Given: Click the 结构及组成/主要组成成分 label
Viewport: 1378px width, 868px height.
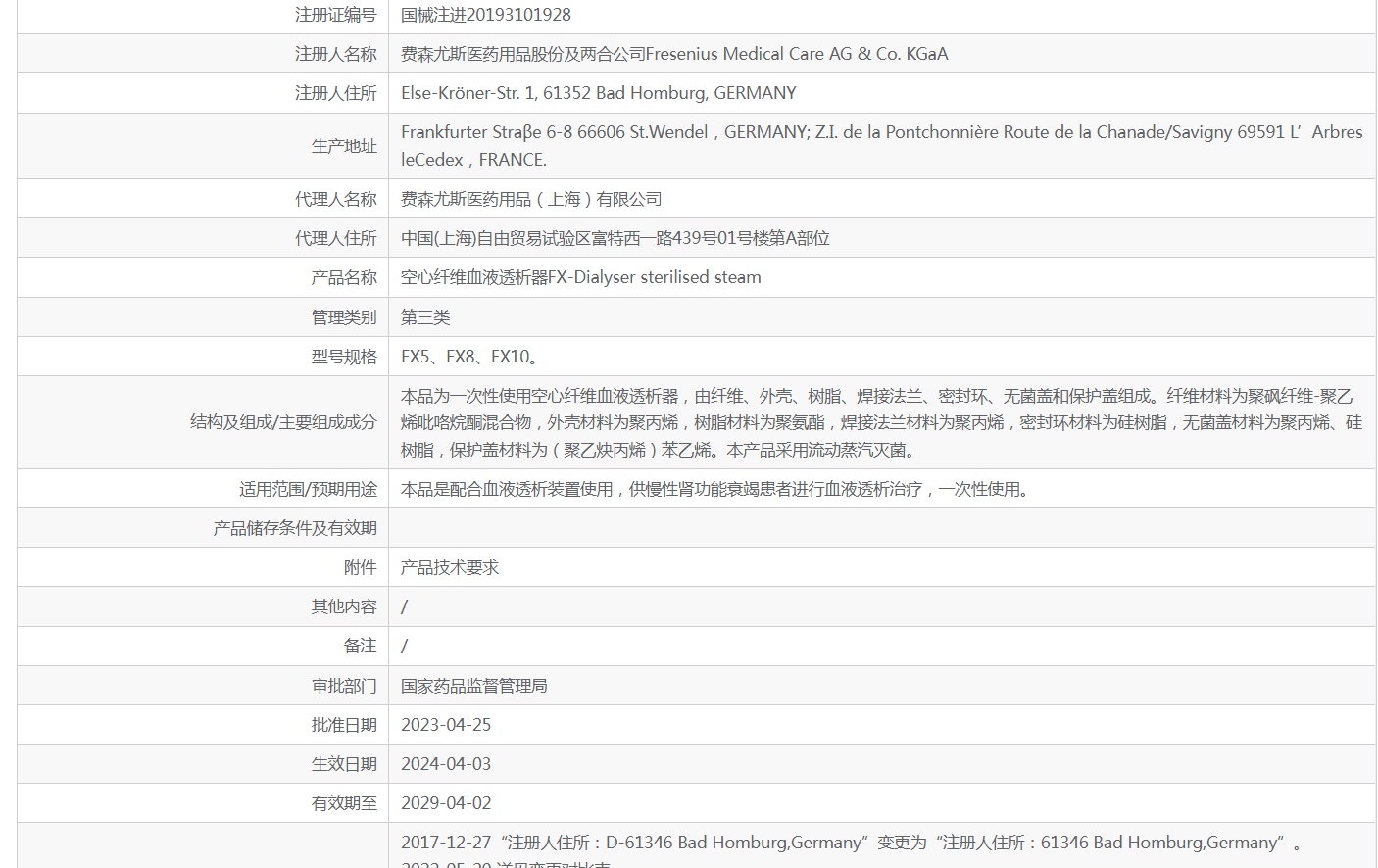Looking at the screenshot, I should [x=283, y=422].
